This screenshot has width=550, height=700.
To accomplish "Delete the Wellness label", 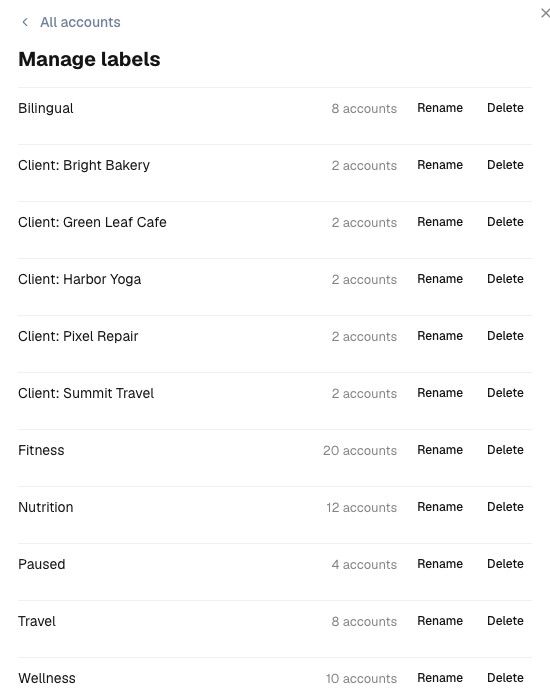I will tap(505, 678).
